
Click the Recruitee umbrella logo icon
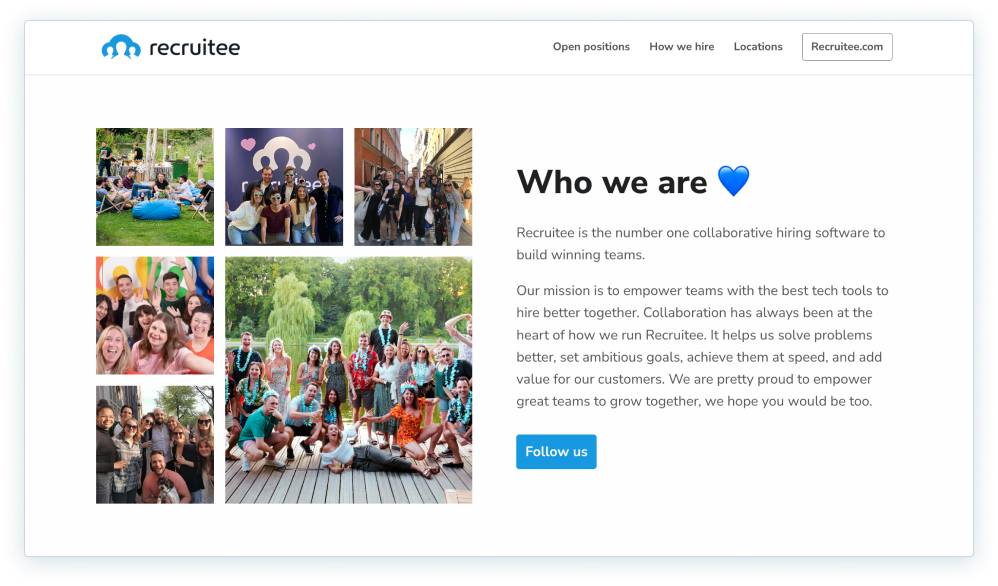(x=119, y=45)
